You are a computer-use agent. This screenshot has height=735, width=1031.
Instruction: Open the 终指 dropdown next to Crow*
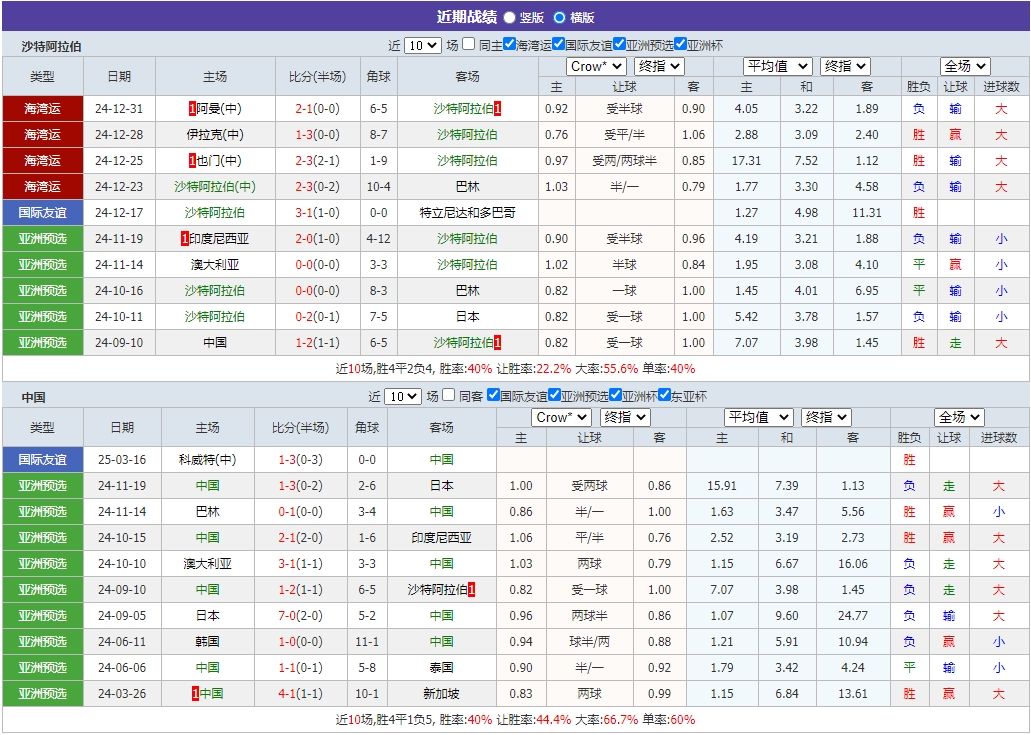coord(659,66)
